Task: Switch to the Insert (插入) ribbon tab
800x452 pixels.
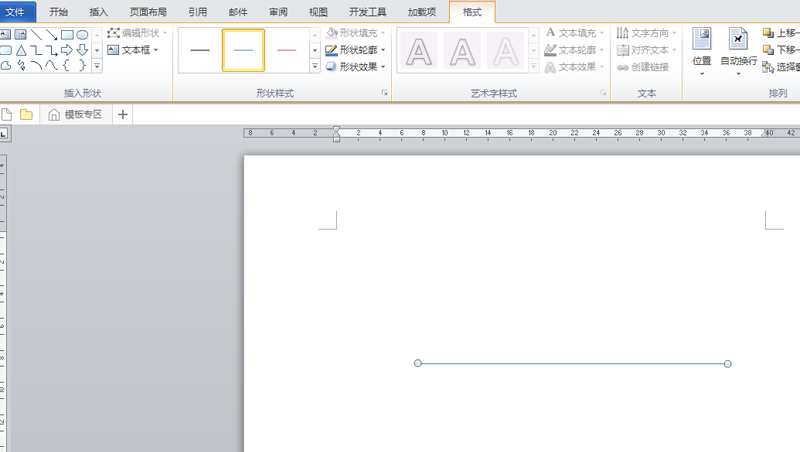Action: tap(98, 12)
